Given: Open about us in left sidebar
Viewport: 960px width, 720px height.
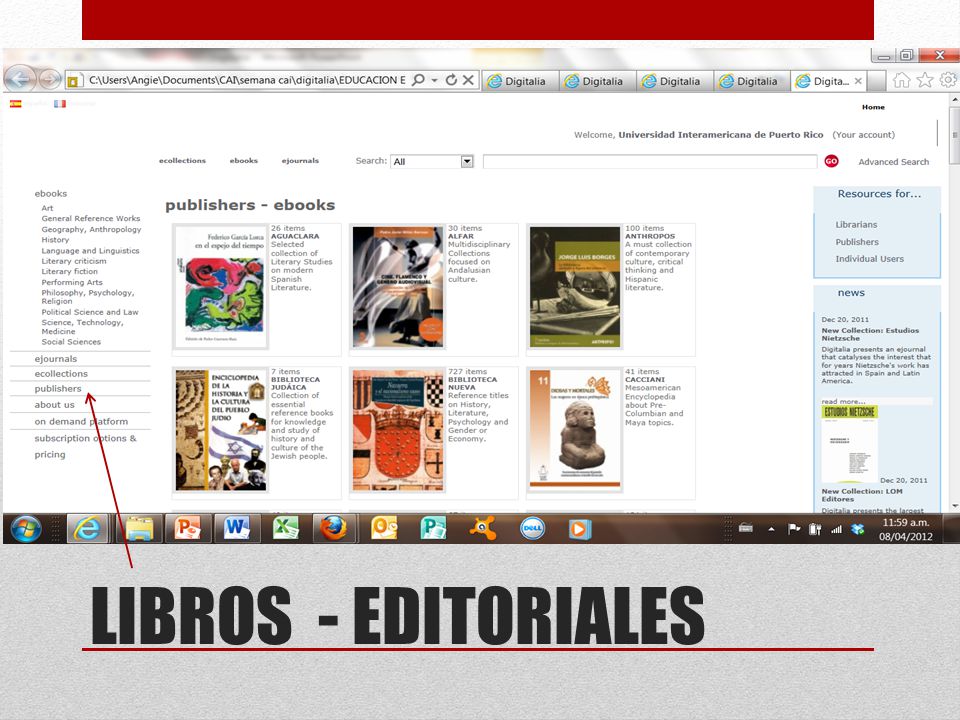Looking at the screenshot, I should tap(54, 405).
